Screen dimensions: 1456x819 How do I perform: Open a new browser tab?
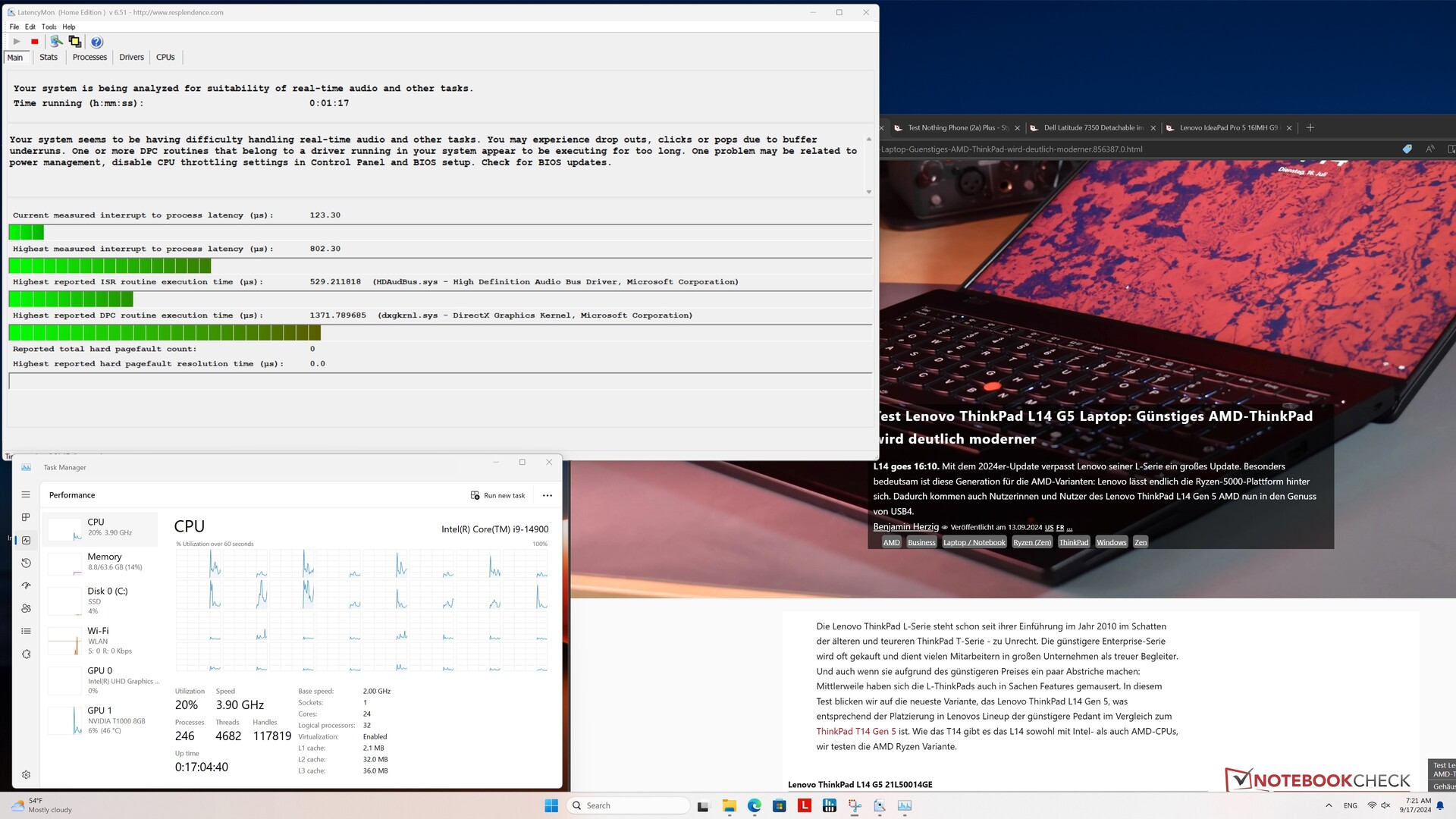tap(1310, 127)
